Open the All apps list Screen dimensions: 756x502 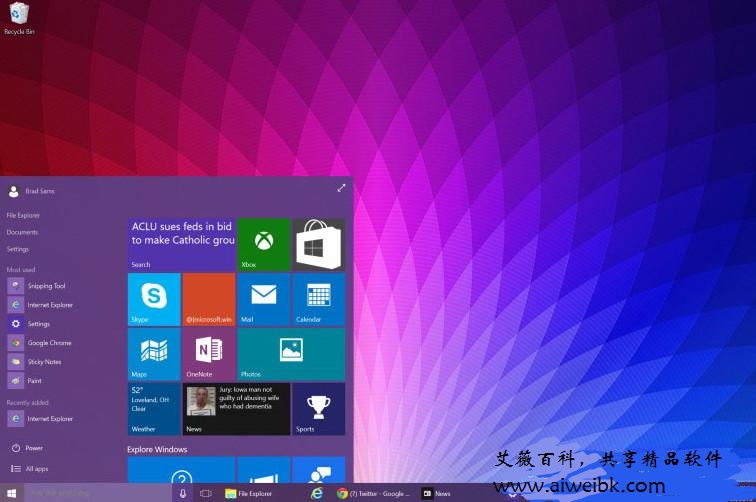pyautogui.click(x=29, y=469)
